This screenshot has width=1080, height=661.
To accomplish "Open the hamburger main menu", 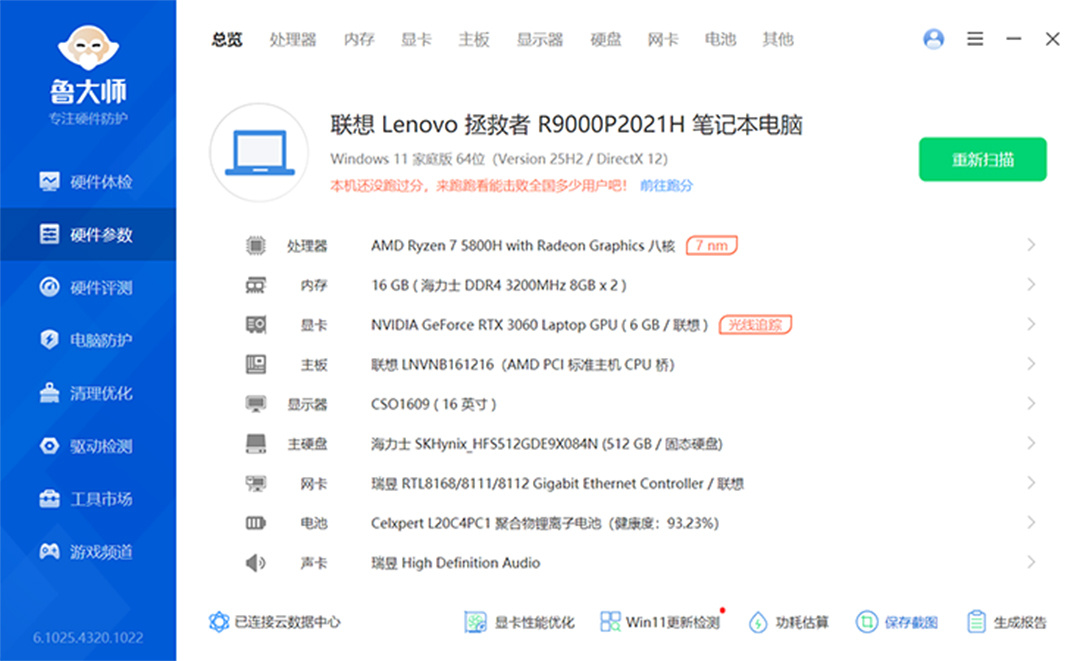I will click(975, 39).
